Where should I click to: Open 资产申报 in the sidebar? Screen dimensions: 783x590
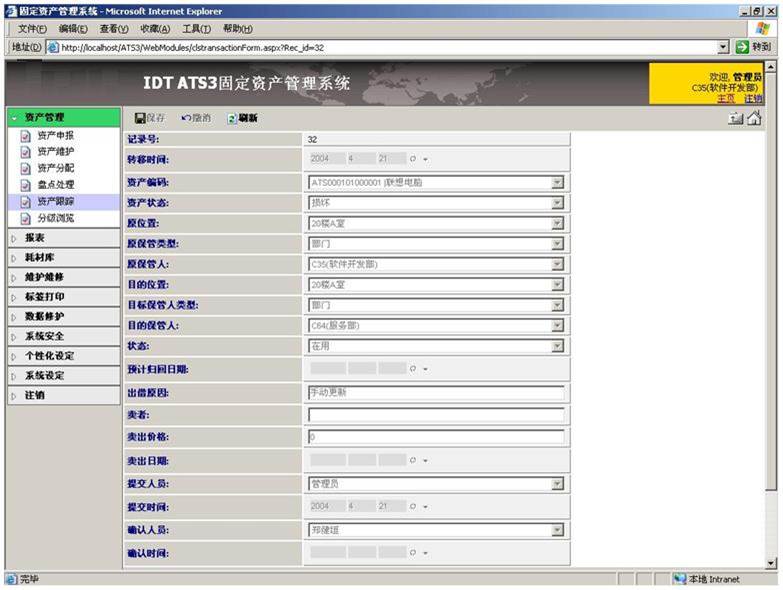pos(55,135)
